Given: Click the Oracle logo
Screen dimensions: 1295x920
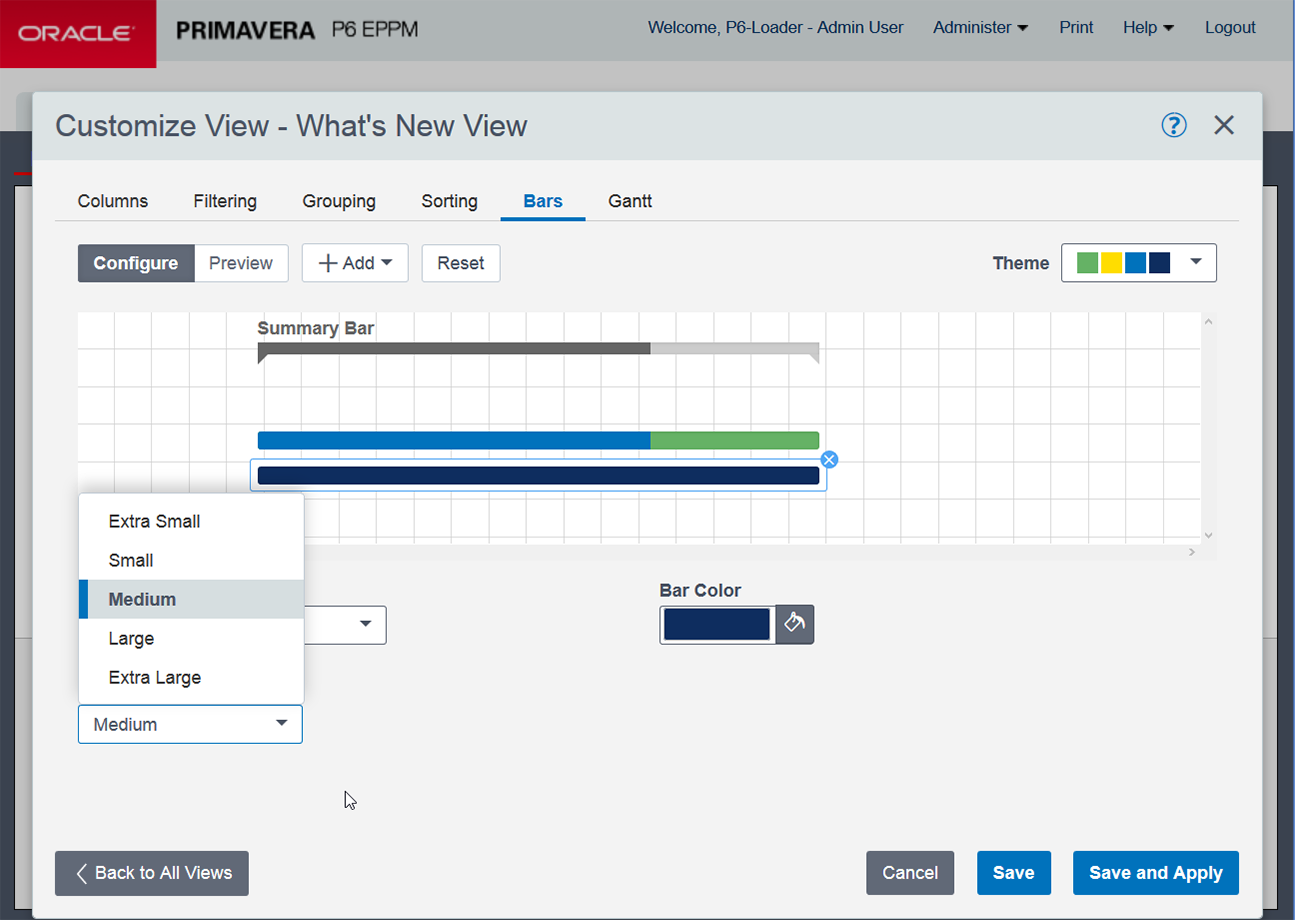Looking at the screenshot, I should tap(77, 33).
